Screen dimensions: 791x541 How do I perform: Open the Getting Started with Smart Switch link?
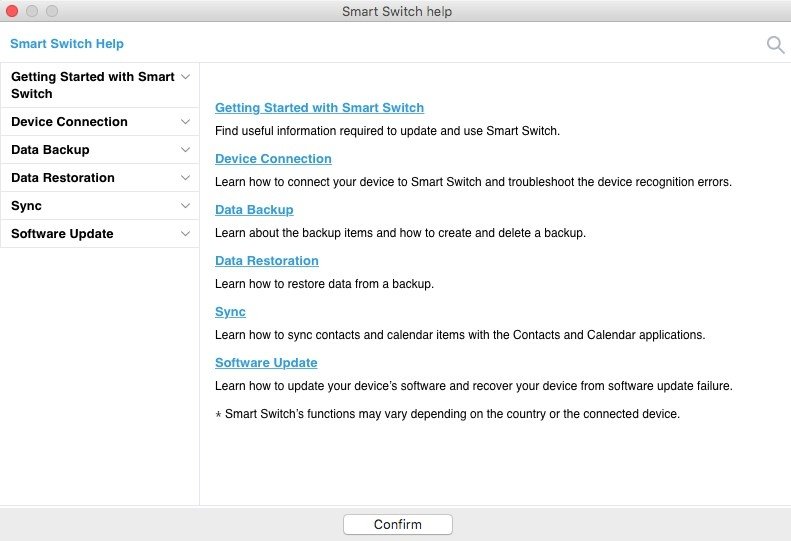click(319, 107)
